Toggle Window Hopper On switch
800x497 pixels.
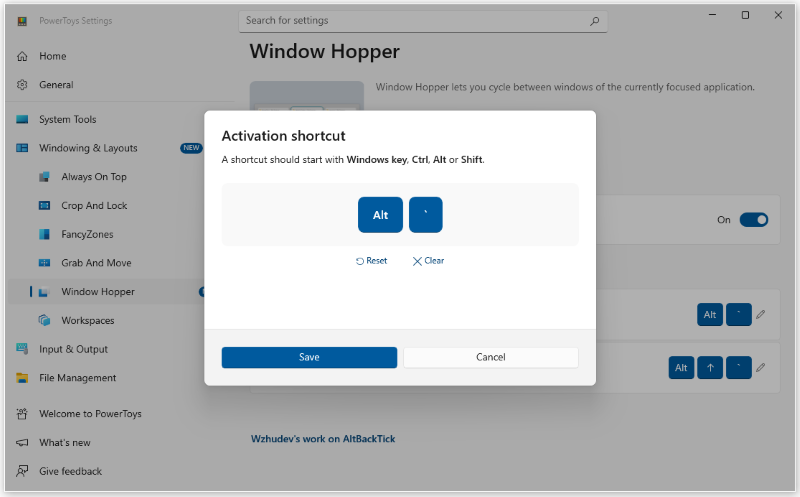[x=754, y=220]
